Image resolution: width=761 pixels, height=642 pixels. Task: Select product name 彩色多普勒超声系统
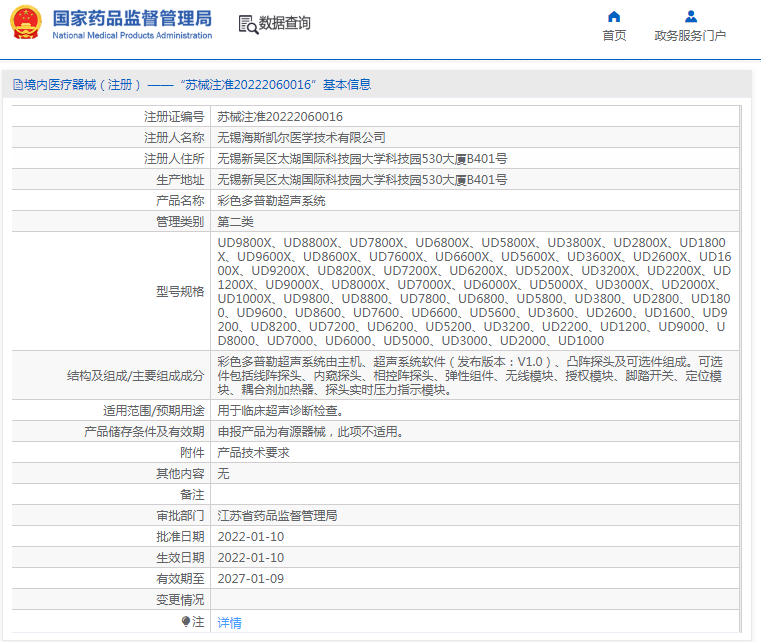tap(271, 200)
